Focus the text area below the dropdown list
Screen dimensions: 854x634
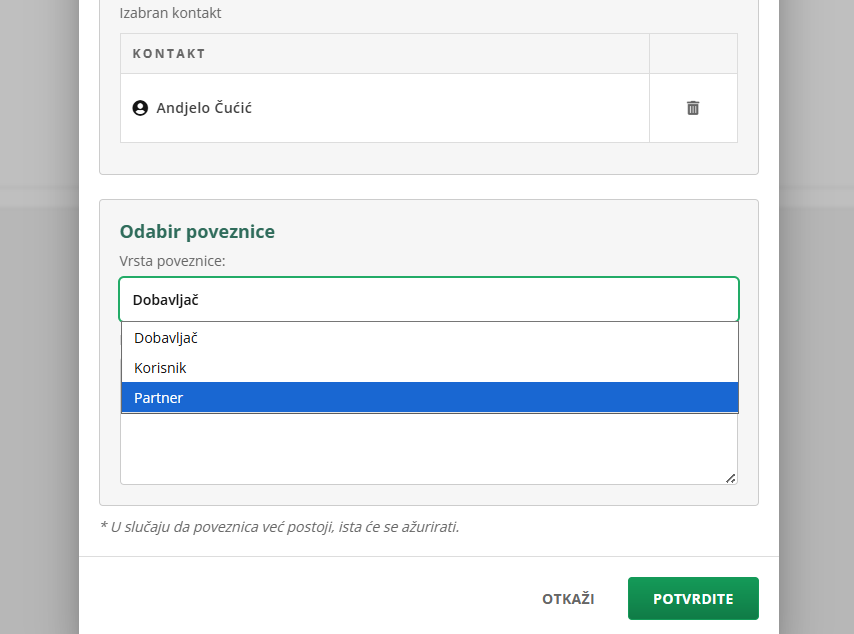coord(429,450)
